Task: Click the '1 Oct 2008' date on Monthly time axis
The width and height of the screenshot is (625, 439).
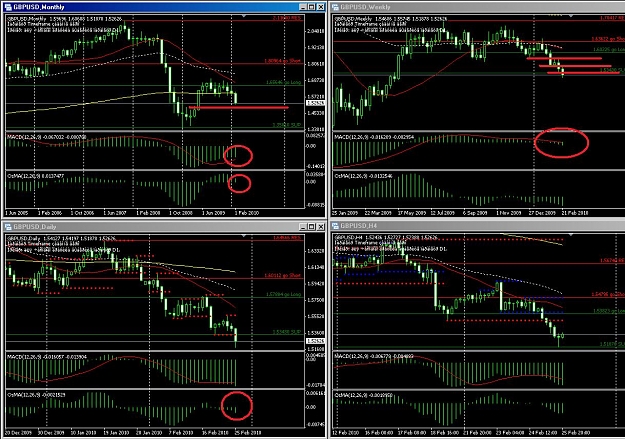Action: point(181,213)
